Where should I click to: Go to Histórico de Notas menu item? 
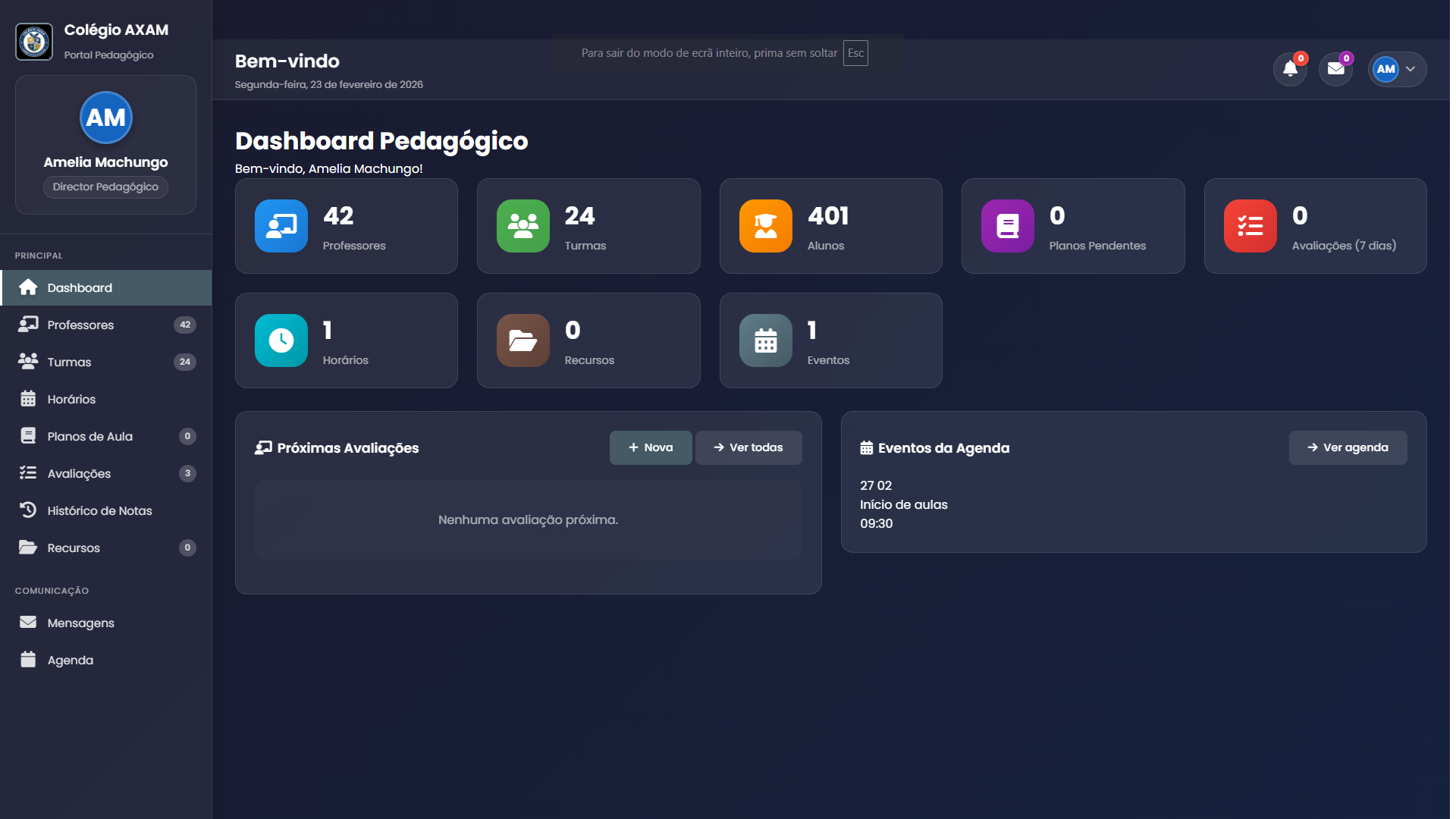[99, 510]
